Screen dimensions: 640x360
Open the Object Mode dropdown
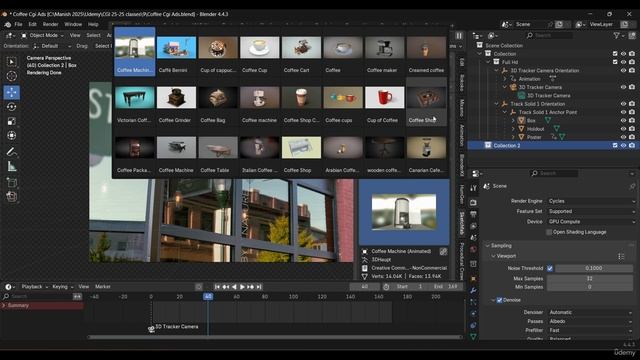coord(42,36)
